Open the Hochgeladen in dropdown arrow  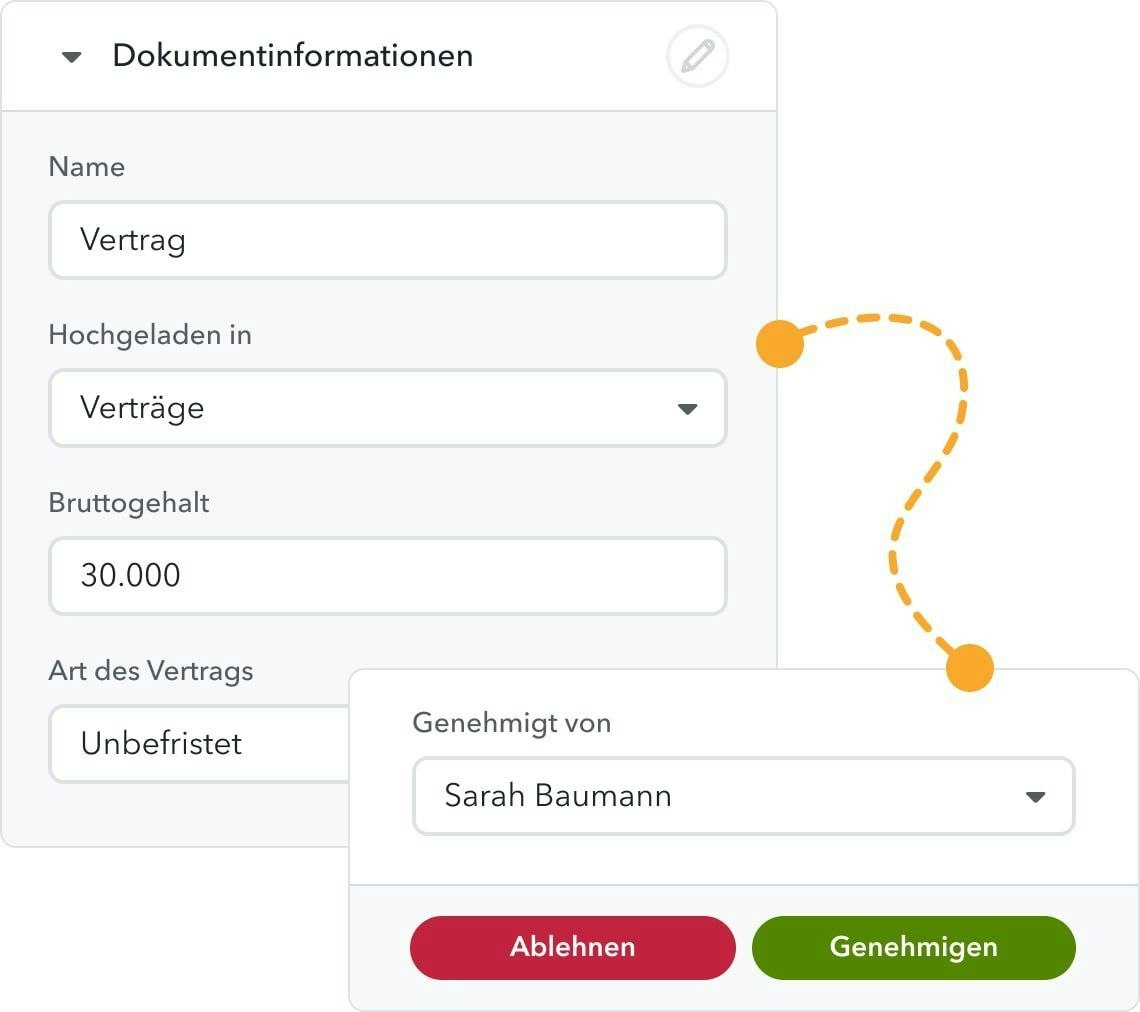(687, 409)
